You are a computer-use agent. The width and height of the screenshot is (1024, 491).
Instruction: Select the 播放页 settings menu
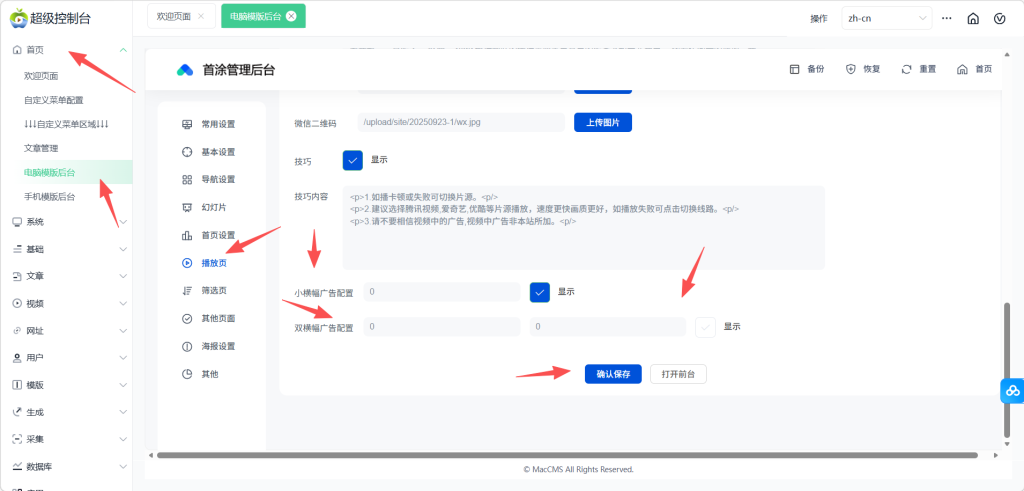212,263
